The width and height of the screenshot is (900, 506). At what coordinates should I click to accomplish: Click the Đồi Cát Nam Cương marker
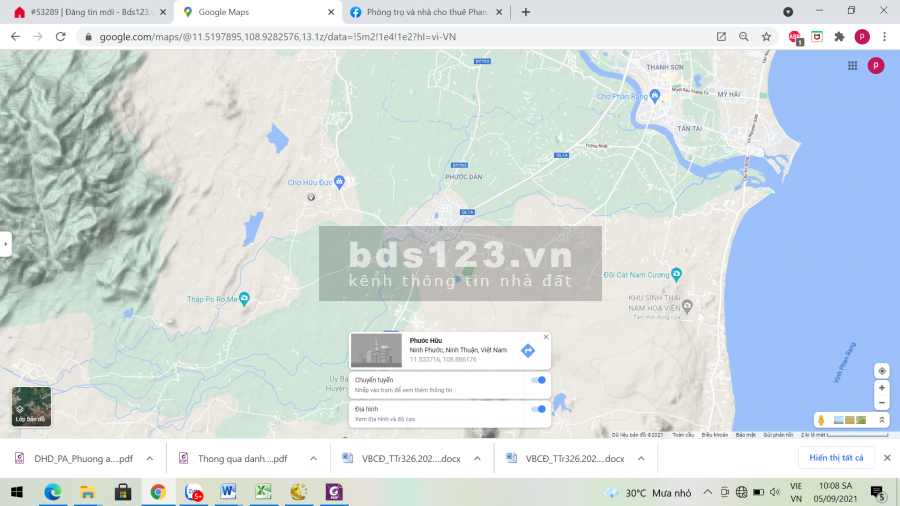(677, 274)
